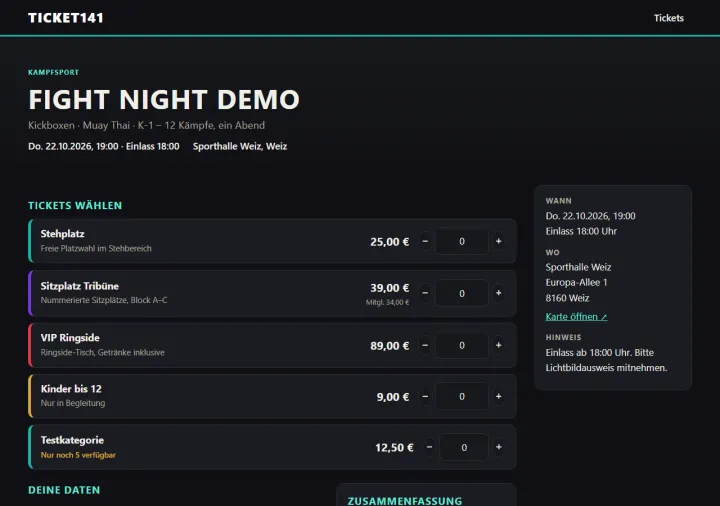Click the 12,50 € price

pyautogui.click(x=394, y=448)
